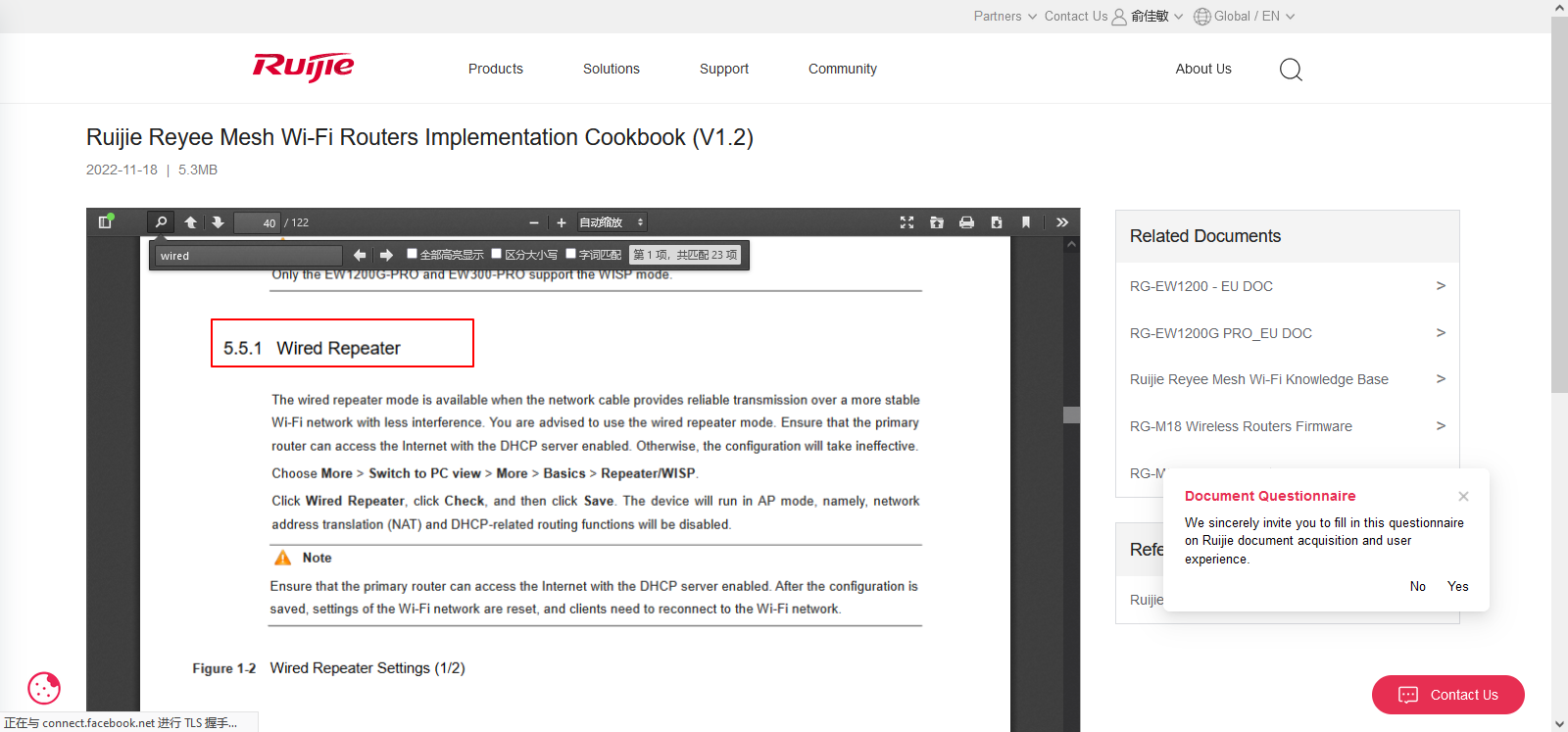
Task: Click the '/ 122' page count
Action: (297, 222)
